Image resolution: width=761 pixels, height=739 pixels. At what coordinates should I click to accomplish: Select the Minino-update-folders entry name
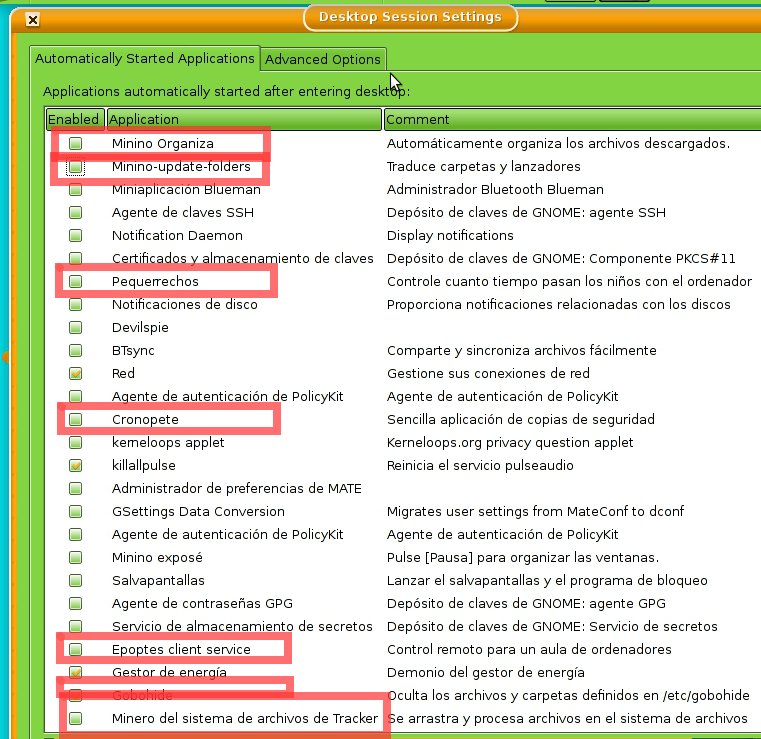pyautogui.click(x=181, y=166)
